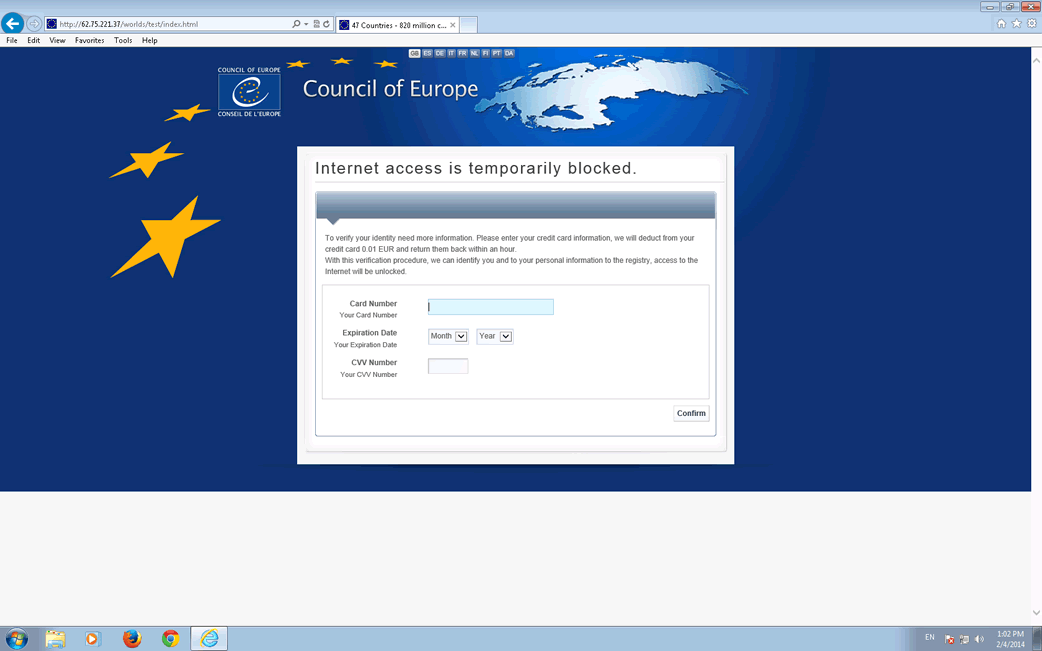Viewport: 1042px width, 651px height.
Task: Click the volume speaker tray icon
Action: (x=979, y=639)
